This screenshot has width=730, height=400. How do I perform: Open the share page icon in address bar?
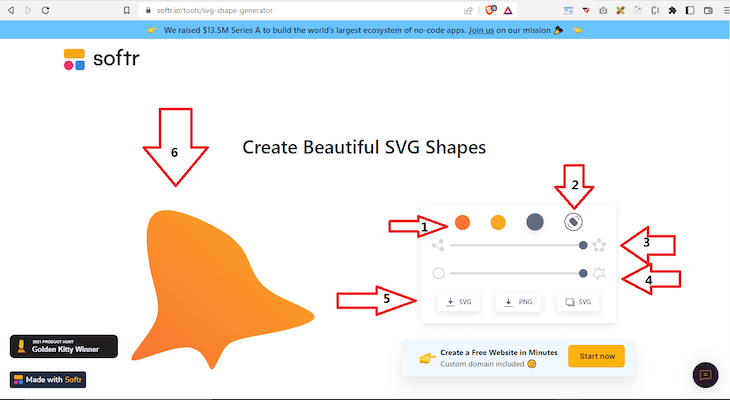click(x=468, y=10)
